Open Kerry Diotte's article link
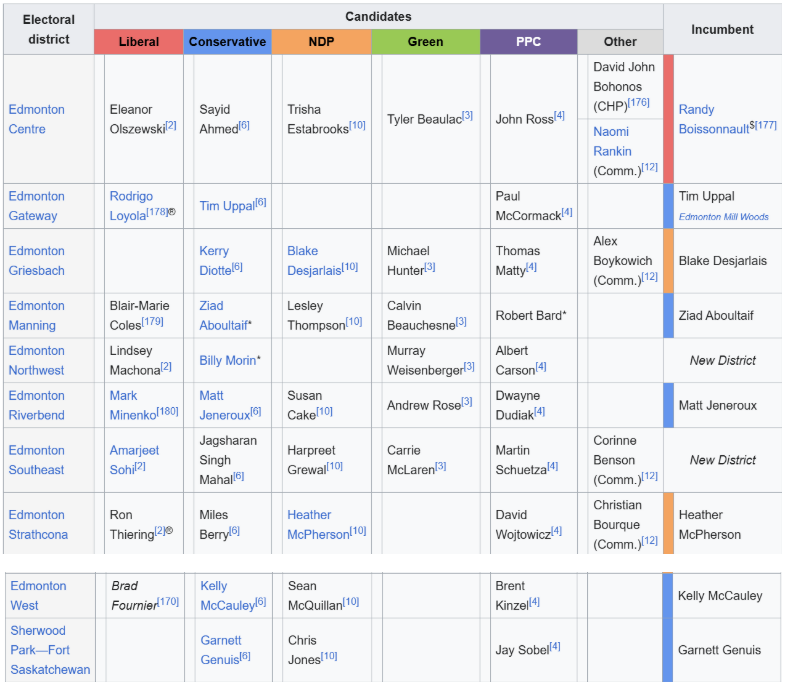 pyautogui.click(x=215, y=260)
